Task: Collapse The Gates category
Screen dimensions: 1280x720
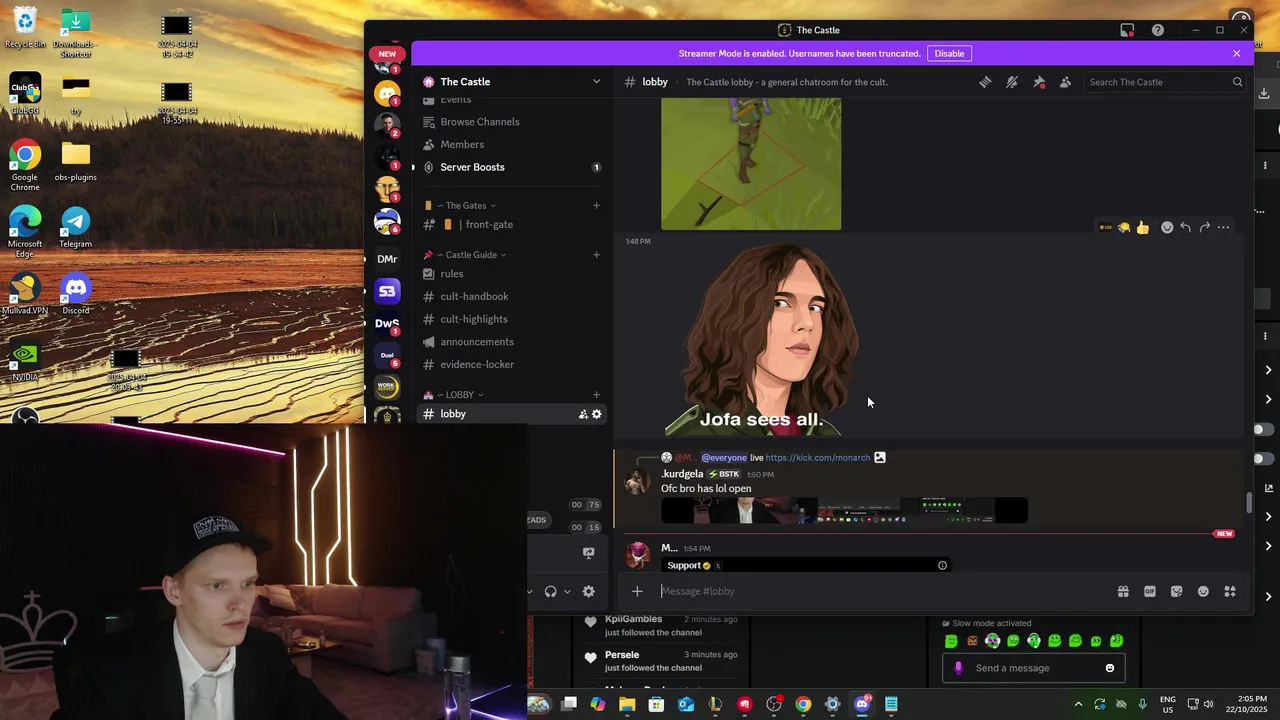Action: coord(466,206)
